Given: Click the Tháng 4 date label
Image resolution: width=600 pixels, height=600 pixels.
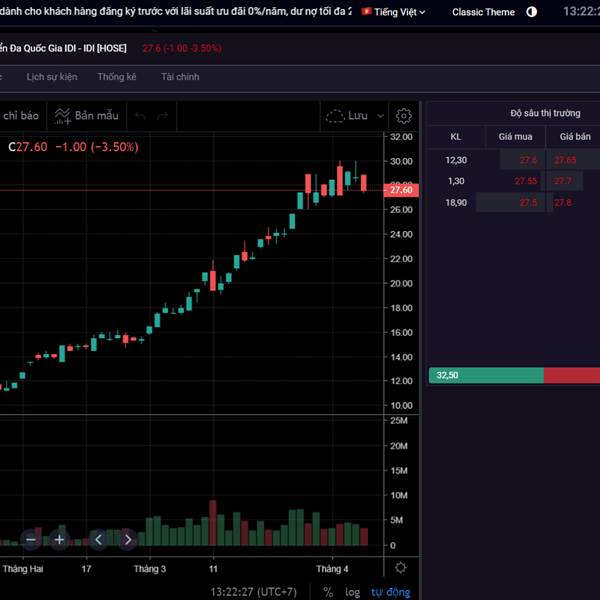Looking at the screenshot, I should pos(332,569).
